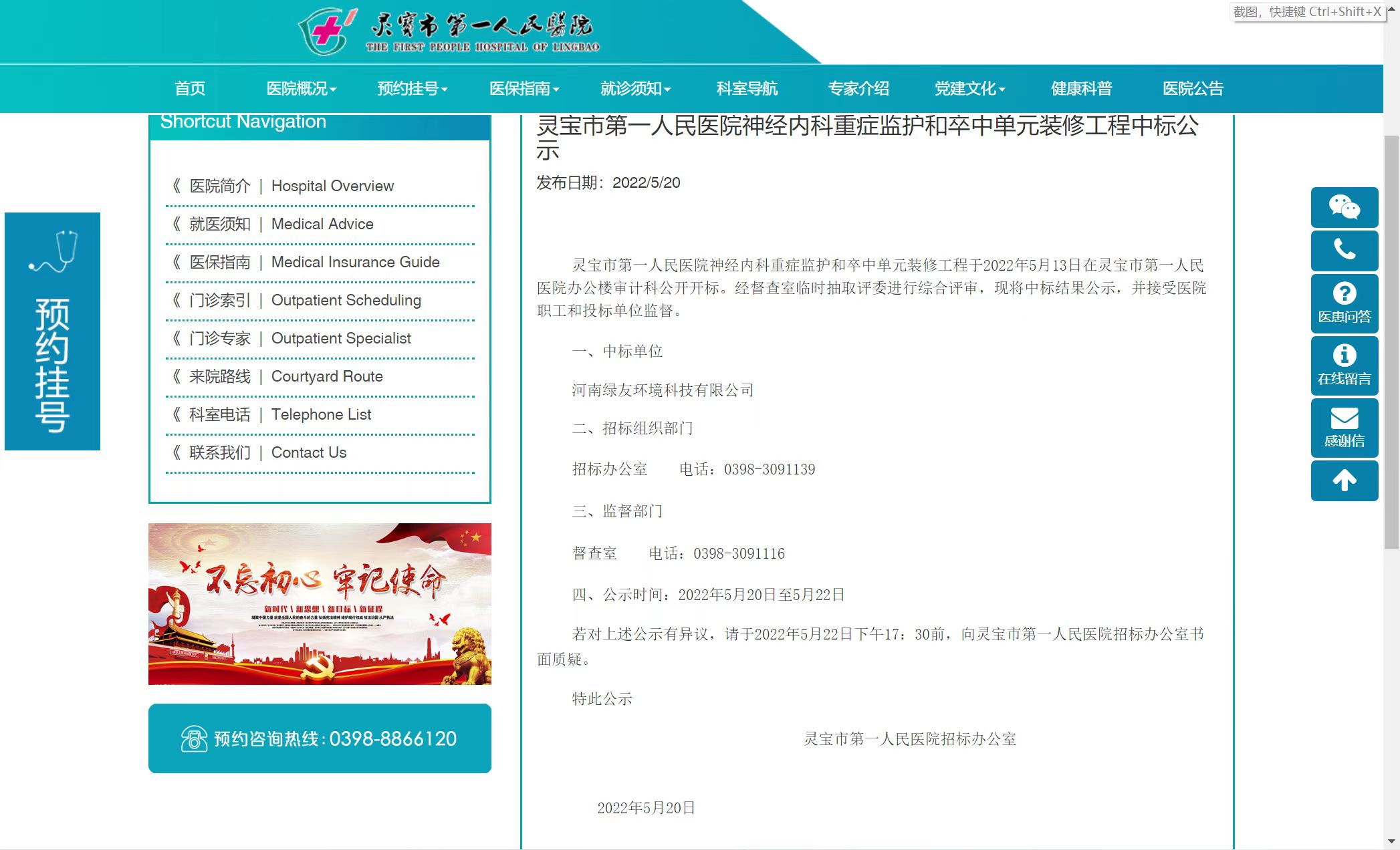Image resolution: width=1400 pixels, height=850 pixels.
Task: Open the Hospital Overview shortcut link
Action: [332, 186]
